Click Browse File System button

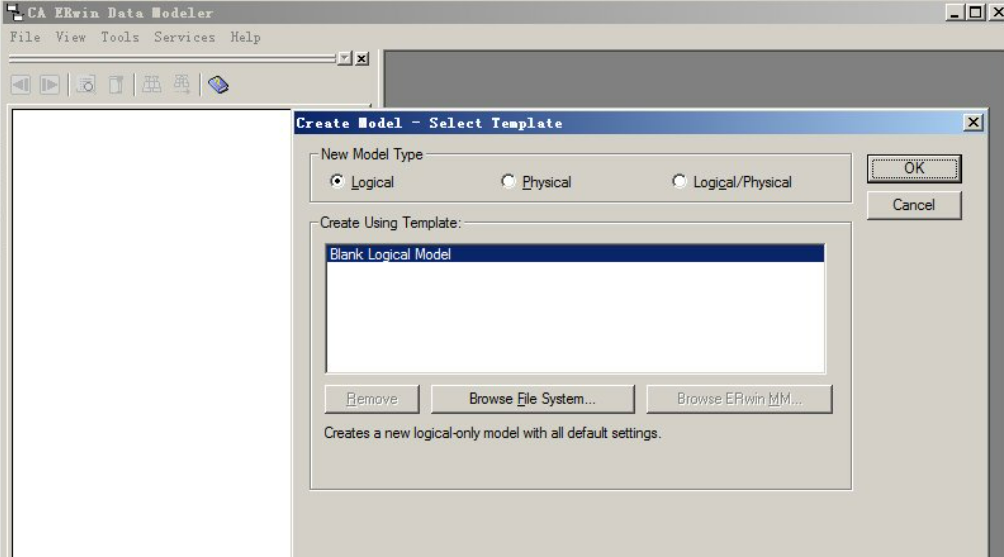click(x=533, y=399)
